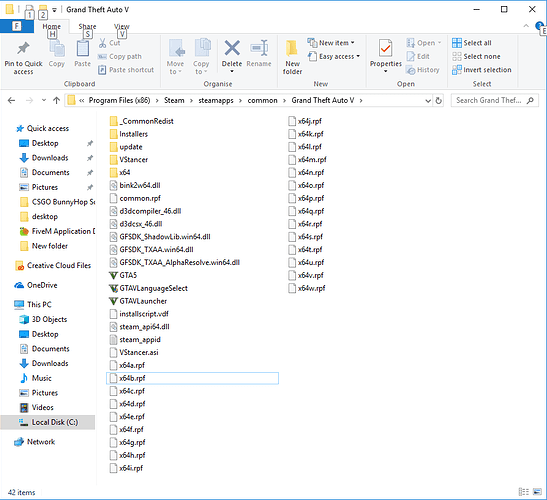Screen dimensions: 547x500
Task: Click the Search Grand Theft Auto V box
Action: coord(494,100)
